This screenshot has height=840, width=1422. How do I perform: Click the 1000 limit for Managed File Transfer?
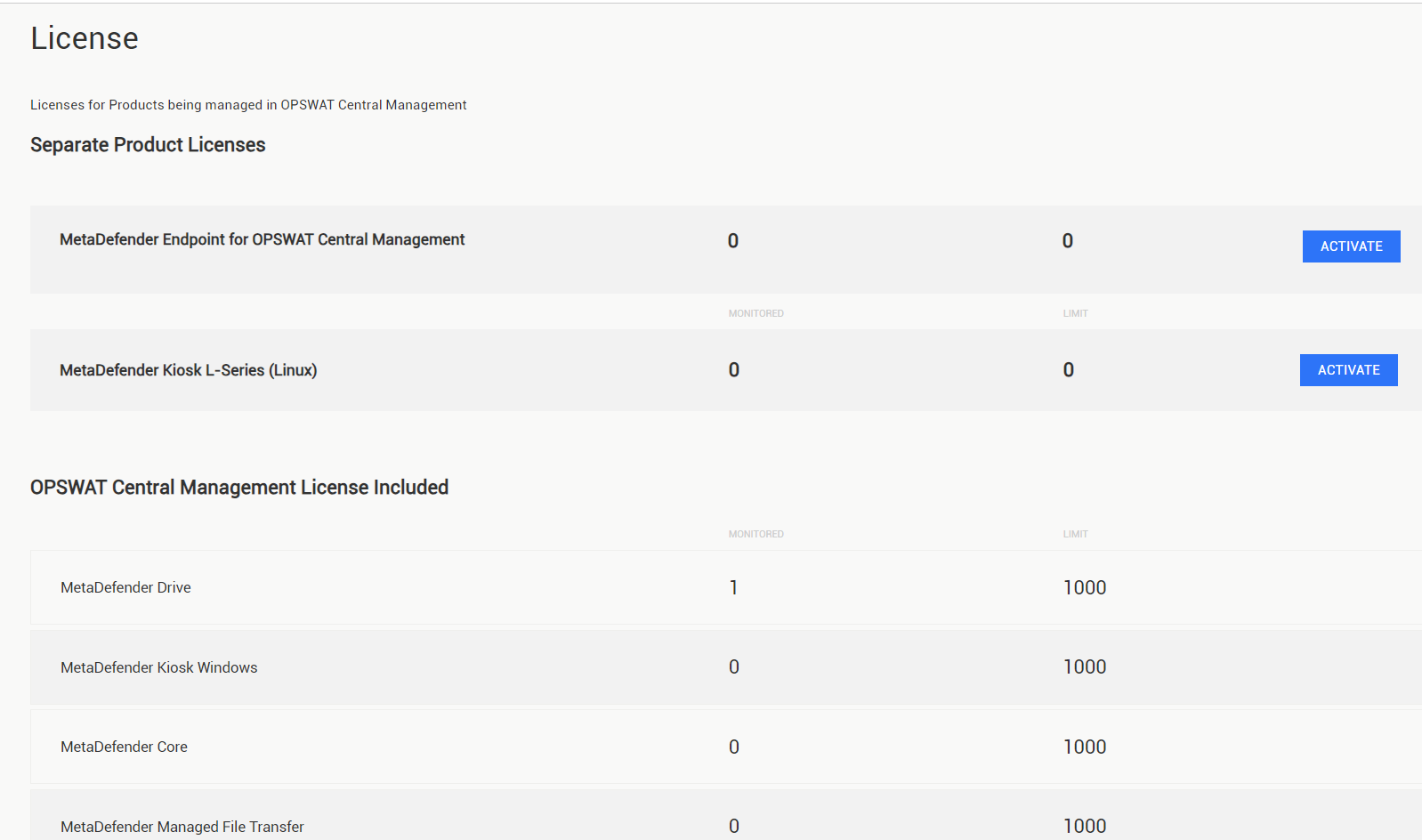(x=1085, y=827)
